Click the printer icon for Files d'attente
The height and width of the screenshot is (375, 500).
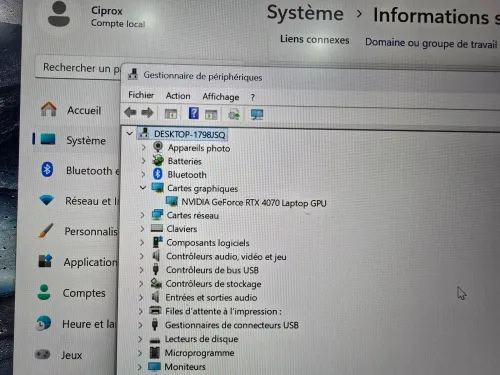[x=155, y=311]
